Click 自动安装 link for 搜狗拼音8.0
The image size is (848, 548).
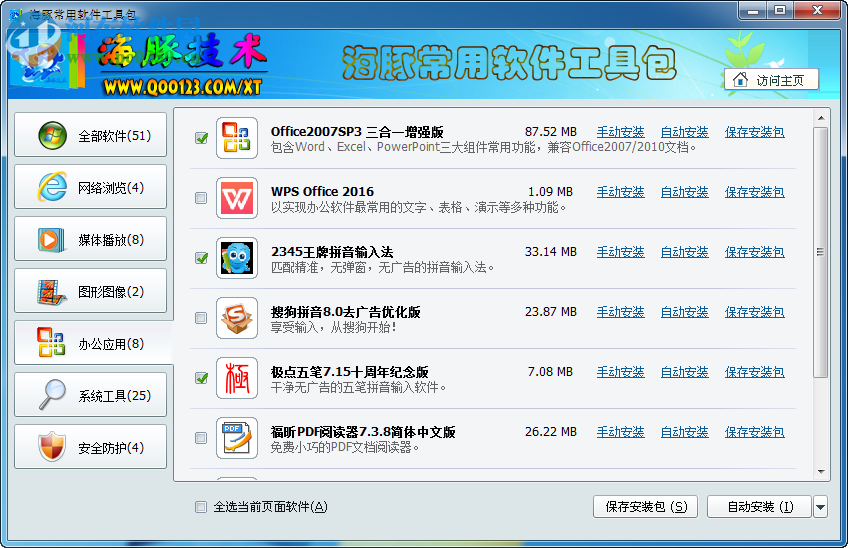click(x=685, y=312)
